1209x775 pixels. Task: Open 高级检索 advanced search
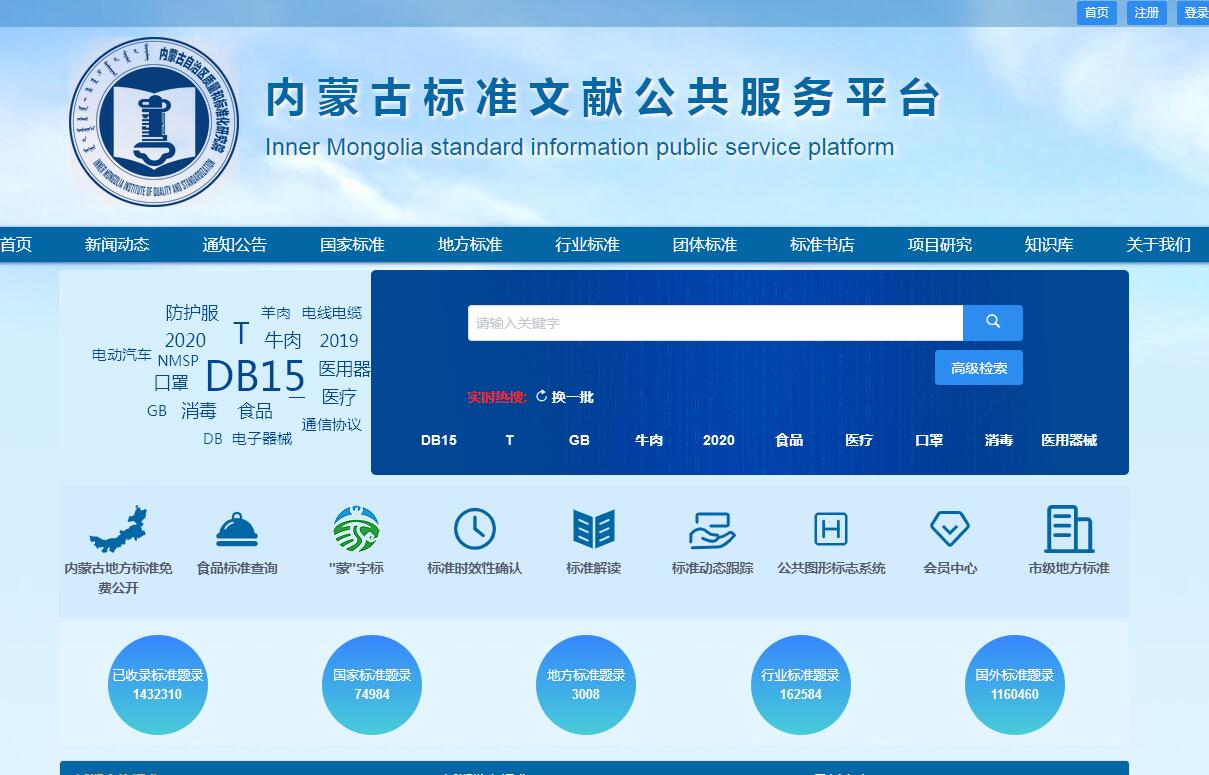(x=979, y=368)
